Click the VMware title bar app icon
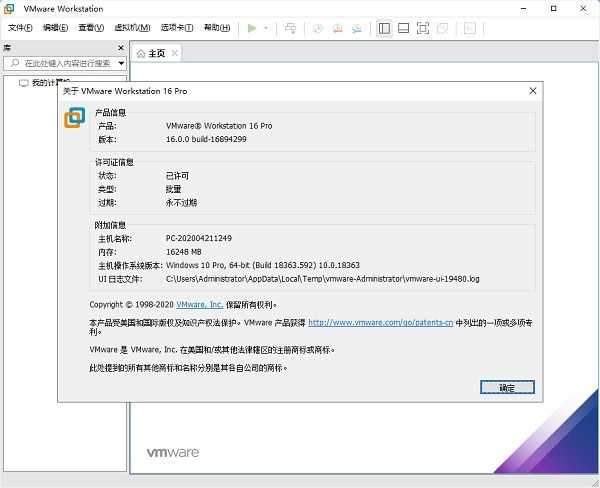 9,9
